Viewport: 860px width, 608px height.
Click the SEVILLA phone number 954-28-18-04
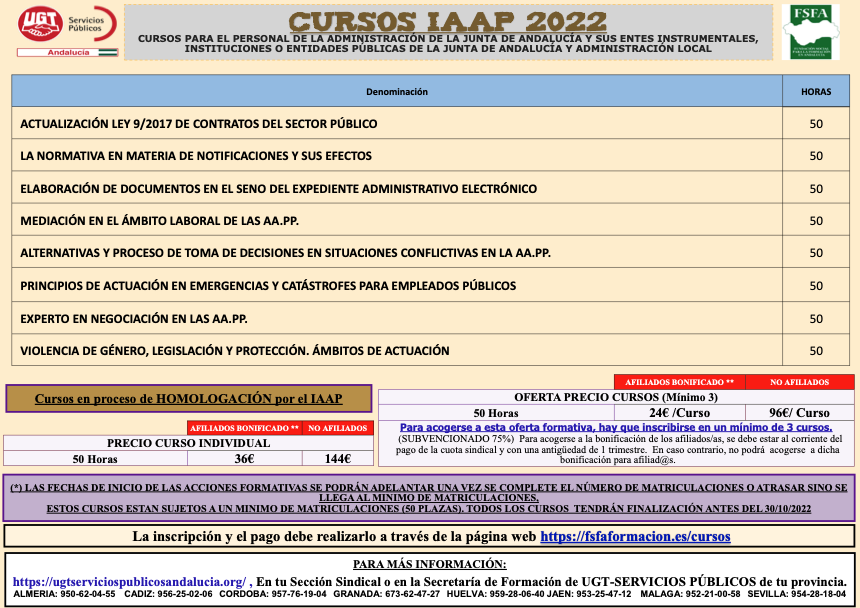(818, 594)
